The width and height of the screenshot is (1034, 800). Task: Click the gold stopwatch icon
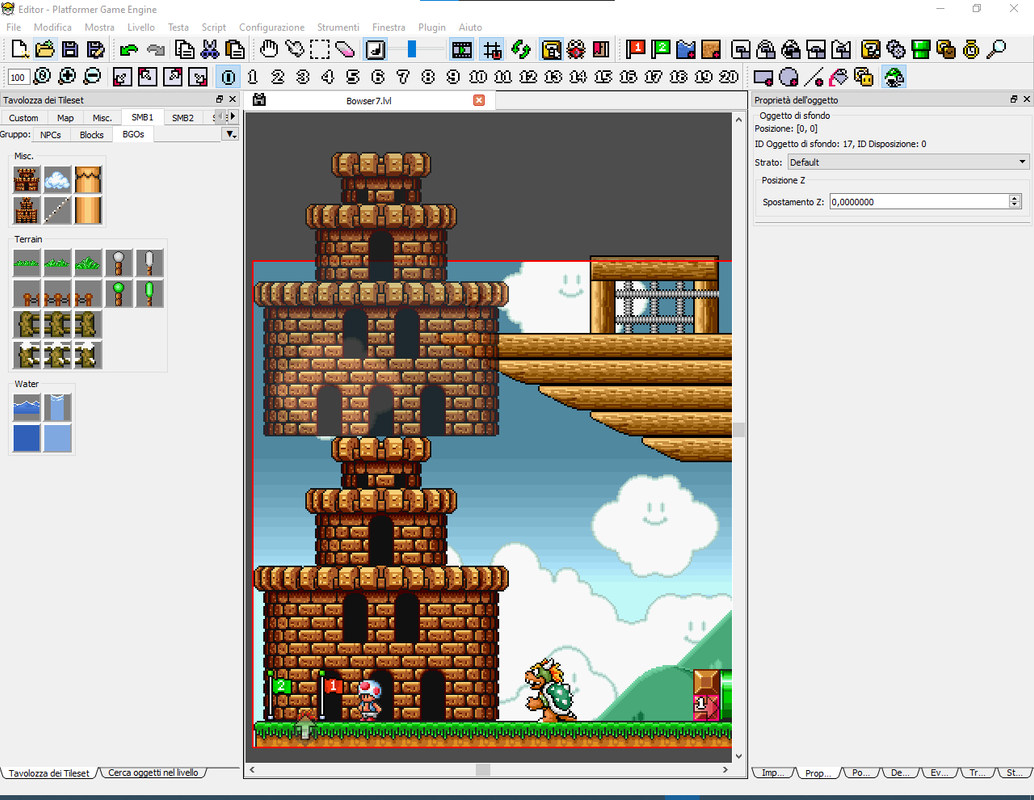pyautogui.click(x=971, y=49)
